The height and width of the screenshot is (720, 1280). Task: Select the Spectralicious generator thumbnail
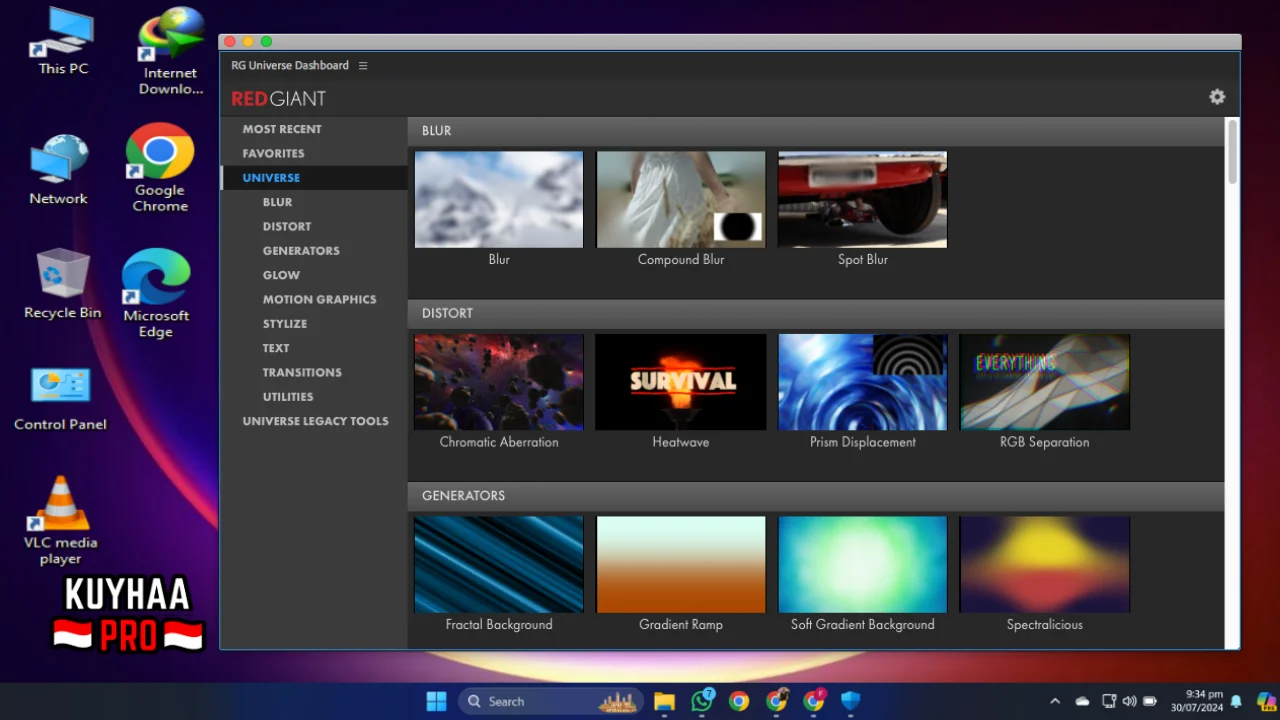pos(1045,565)
